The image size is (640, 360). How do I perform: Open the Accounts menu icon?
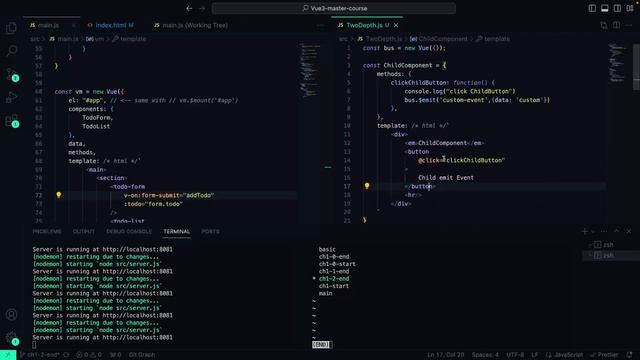point(11,314)
